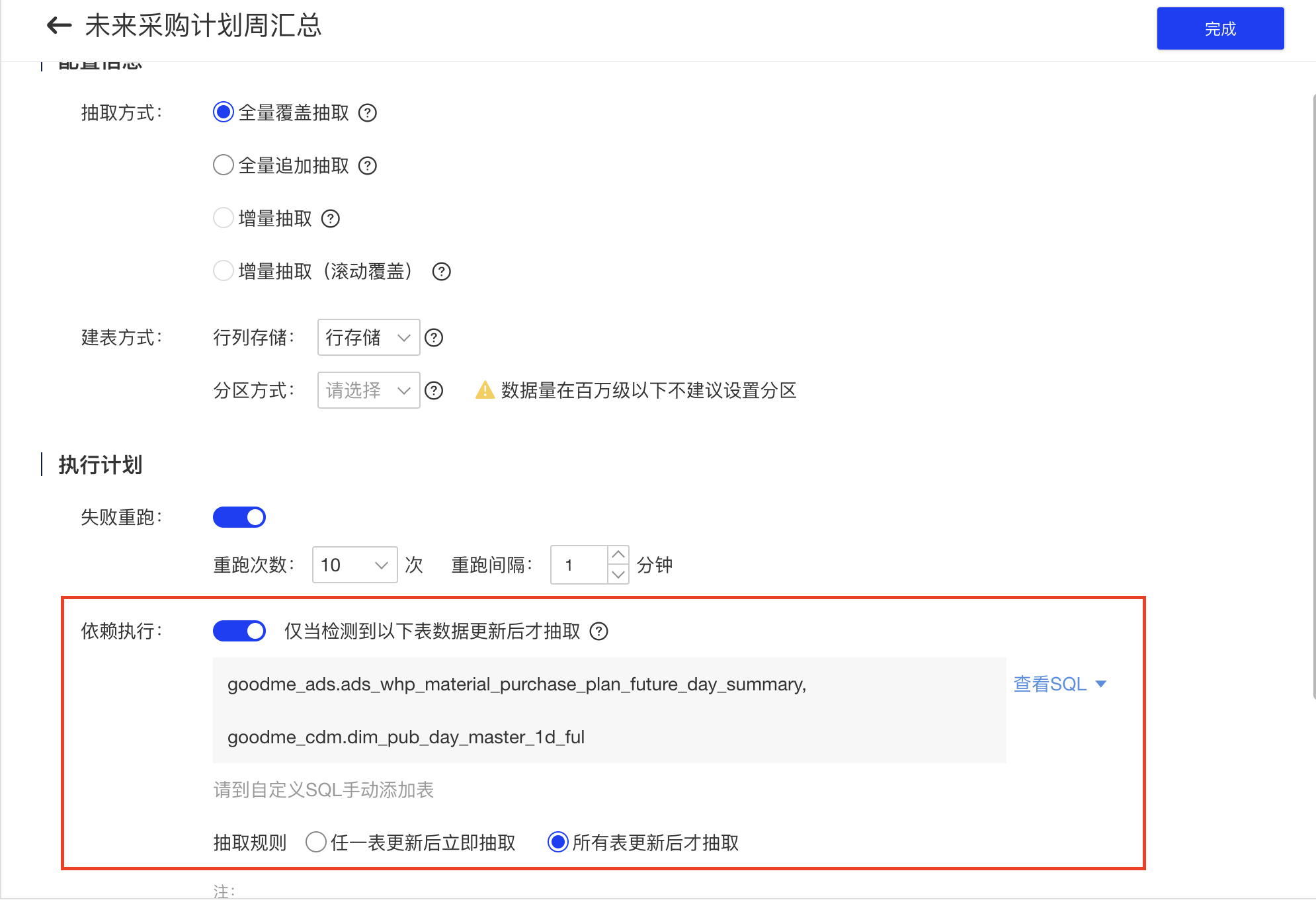View help for 增量抽取 option

pyautogui.click(x=331, y=218)
